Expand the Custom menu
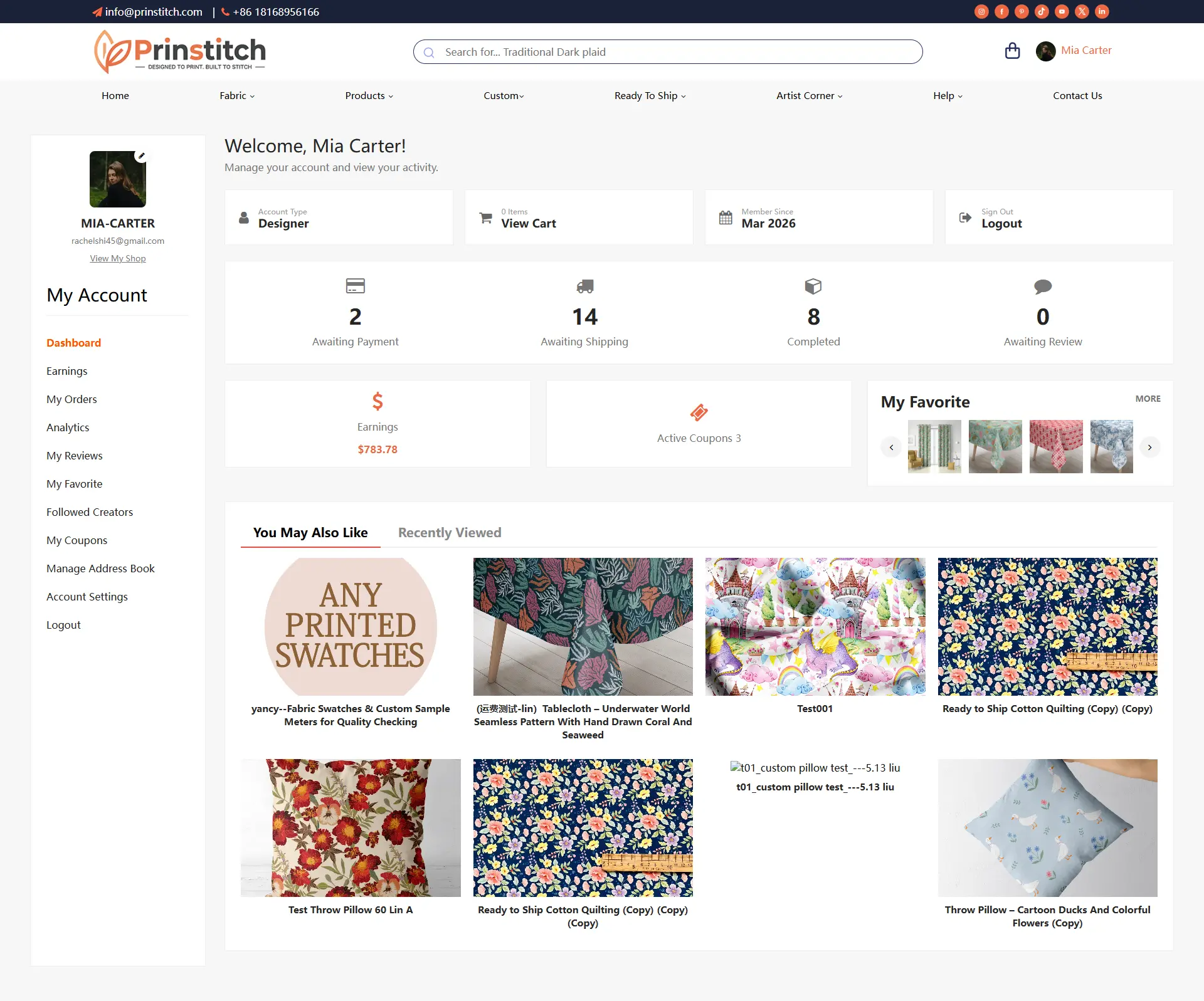The width and height of the screenshot is (1204, 1001). (504, 95)
